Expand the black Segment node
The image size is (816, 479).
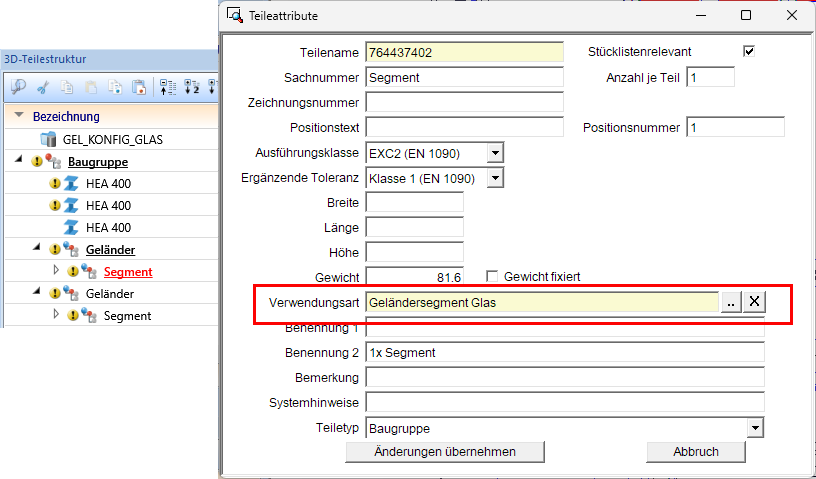57,314
